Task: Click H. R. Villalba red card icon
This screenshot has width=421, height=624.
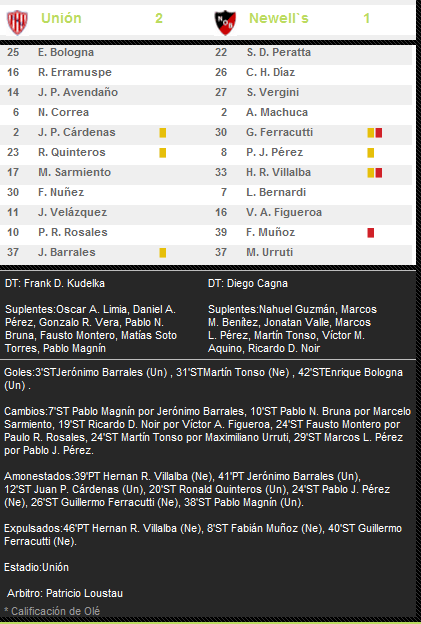Action: point(378,172)
